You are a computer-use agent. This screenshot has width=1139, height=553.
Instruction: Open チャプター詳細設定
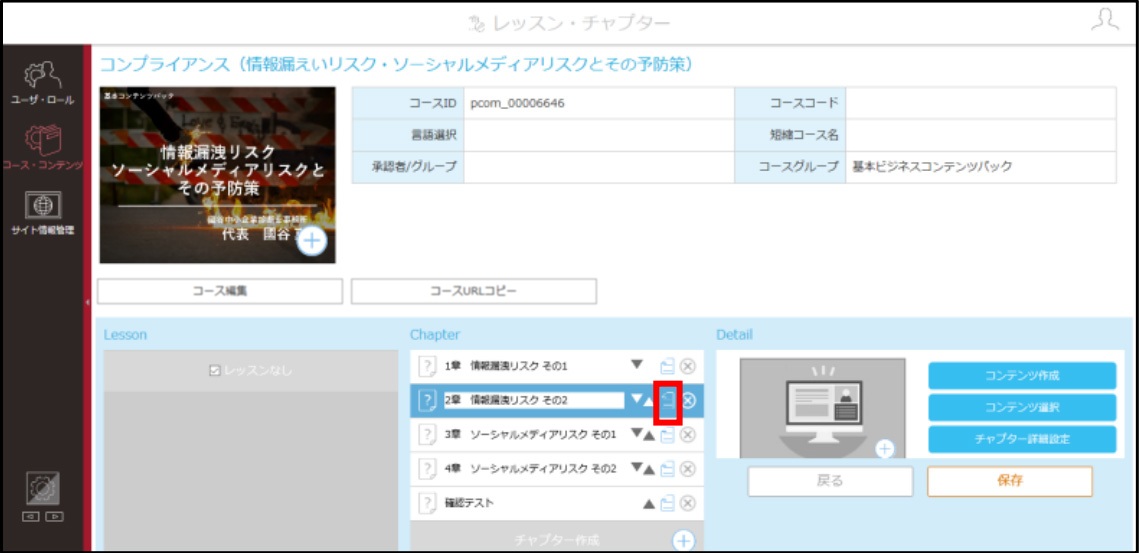(x=1022, y=440)
